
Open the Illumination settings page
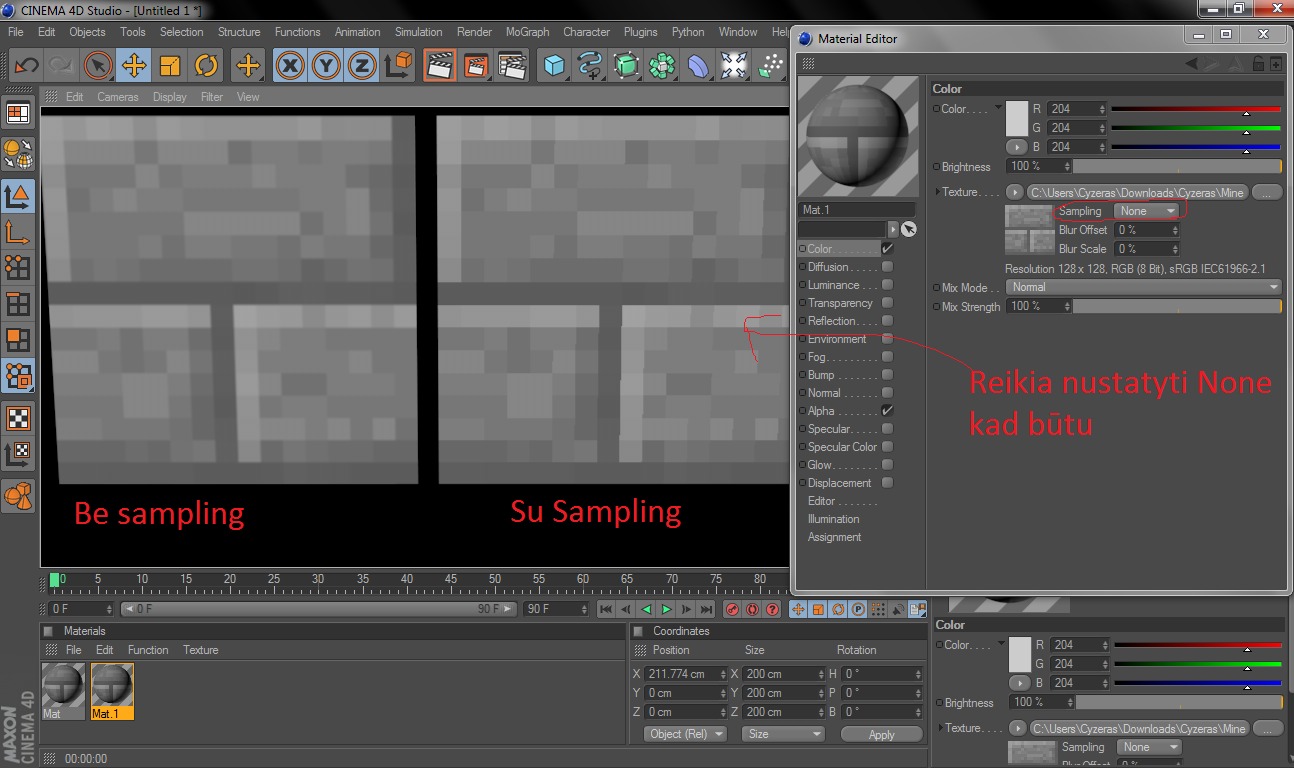click(833, 519)
